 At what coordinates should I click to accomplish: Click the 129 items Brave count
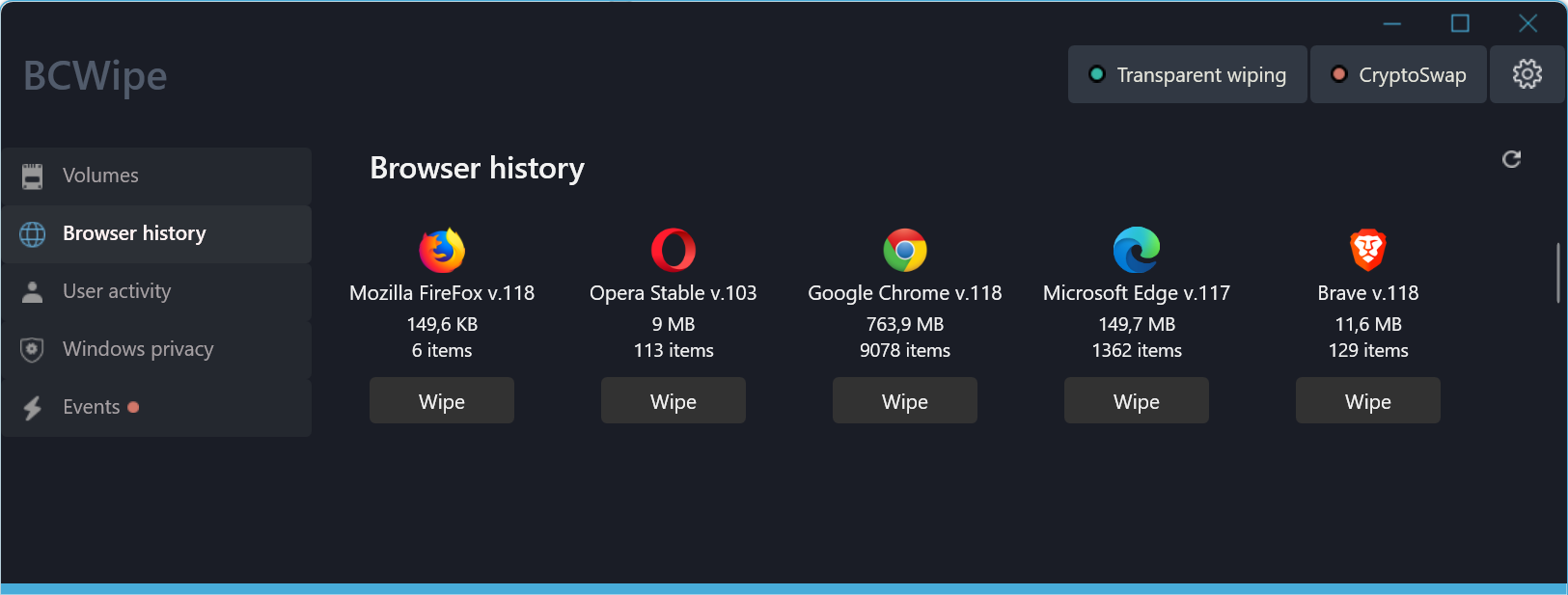(1368, 351)
